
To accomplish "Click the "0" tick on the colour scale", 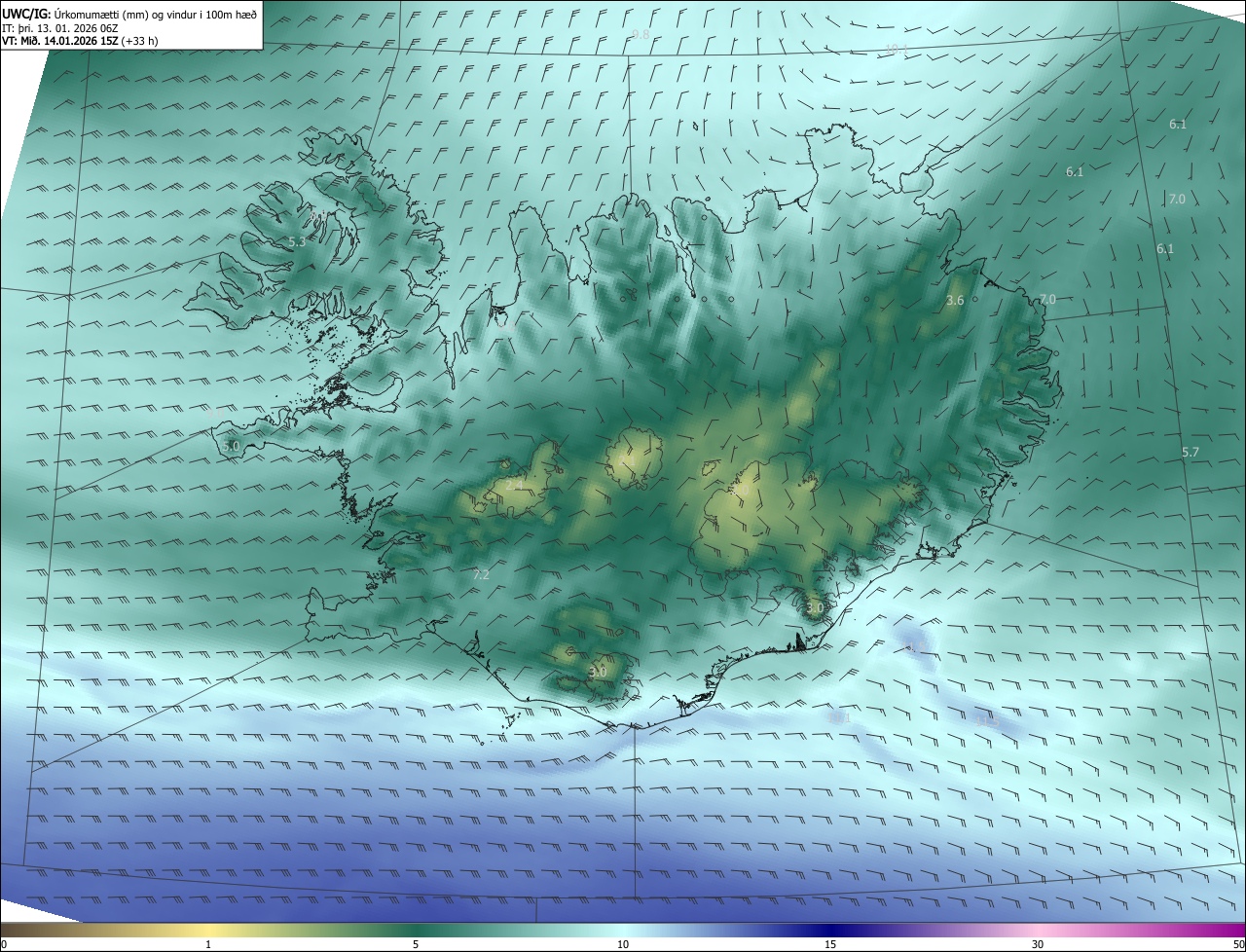I will point(4,944).
